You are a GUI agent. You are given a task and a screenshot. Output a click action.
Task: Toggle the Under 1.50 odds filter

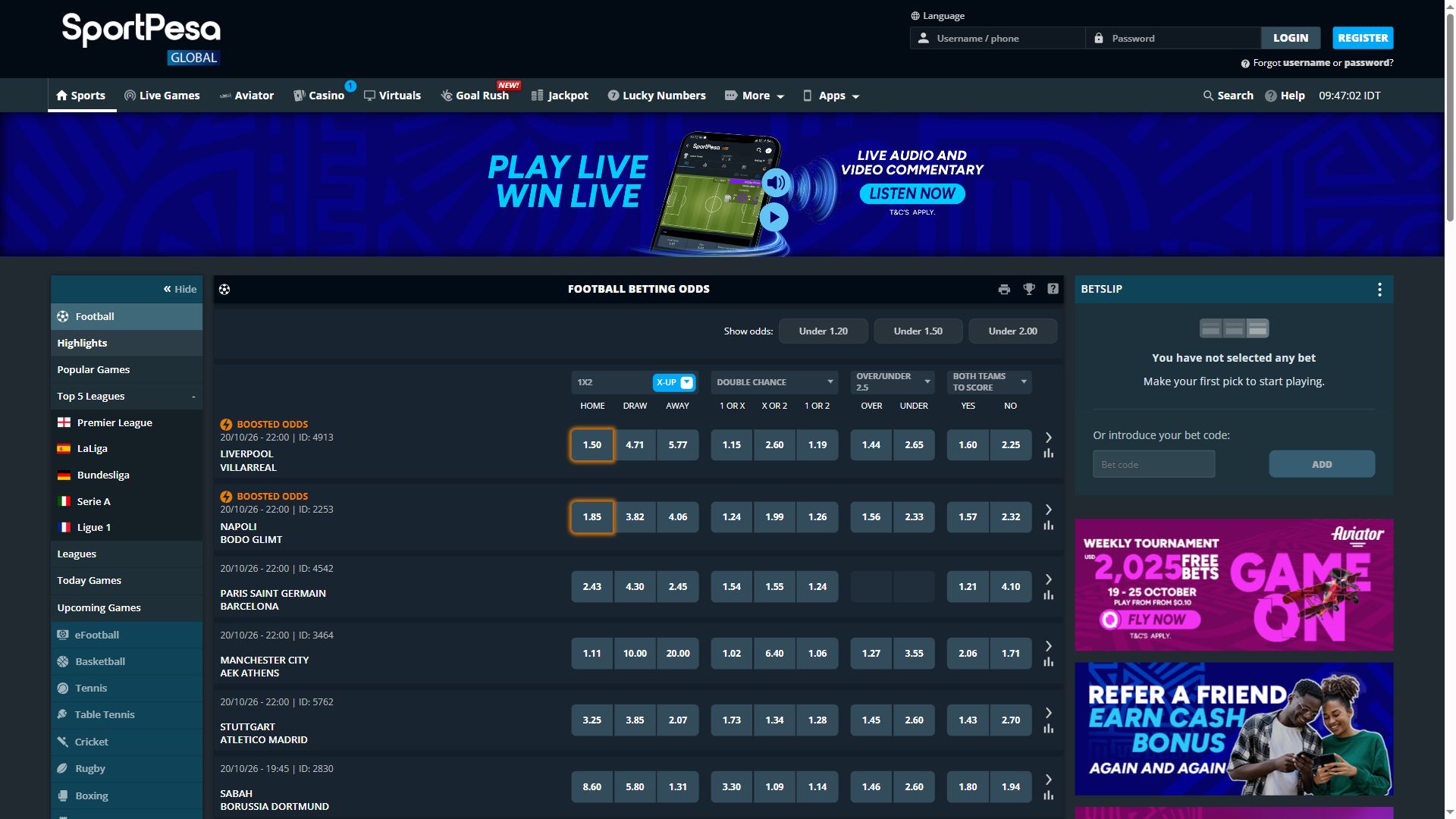[x=918, y=331]
